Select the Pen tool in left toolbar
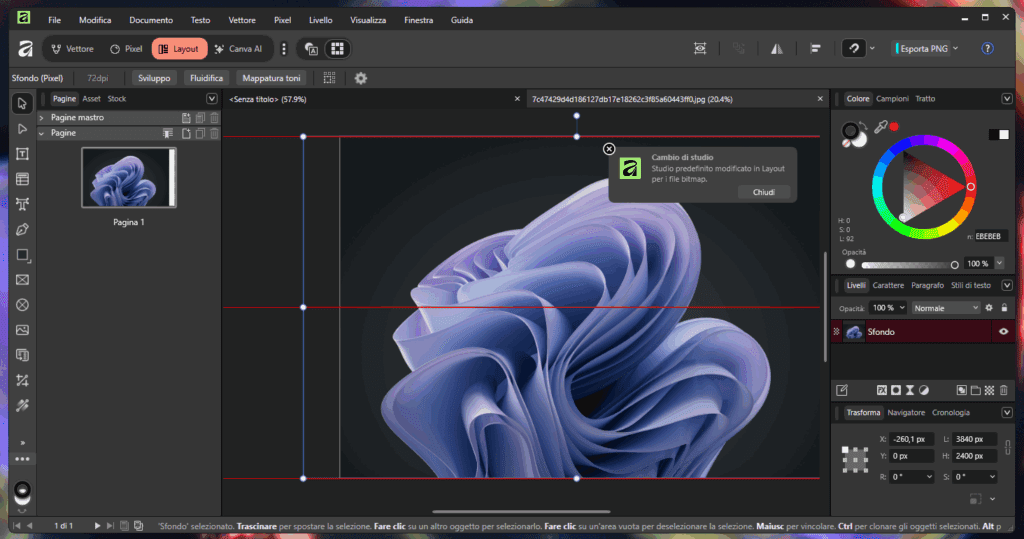 22,229
